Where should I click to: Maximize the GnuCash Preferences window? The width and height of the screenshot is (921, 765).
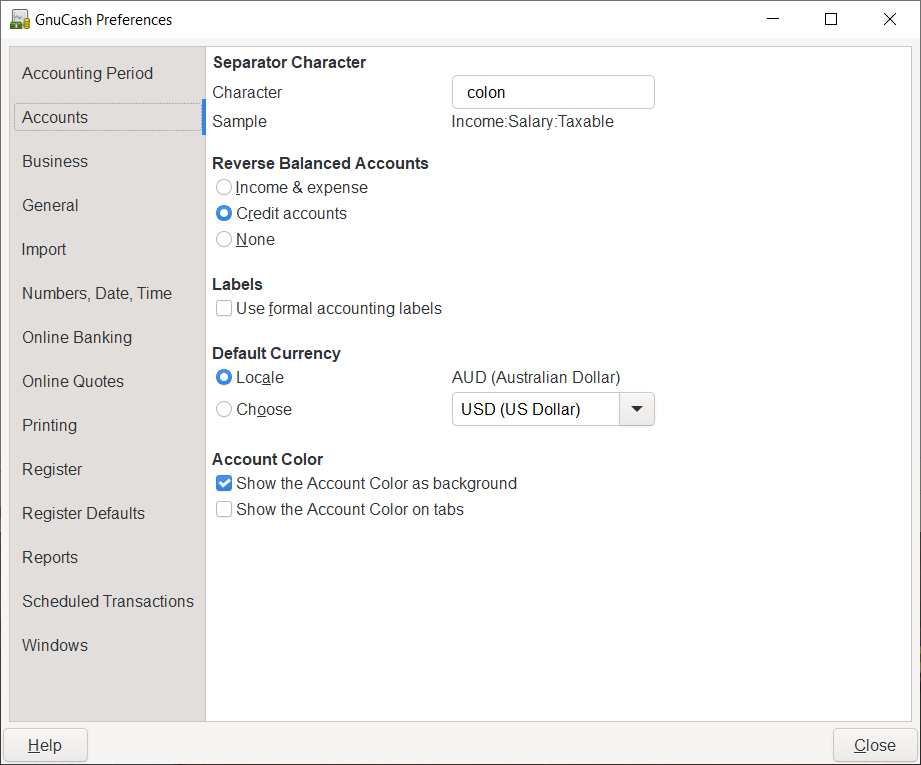pyautogui.click(x=830, y=19)
